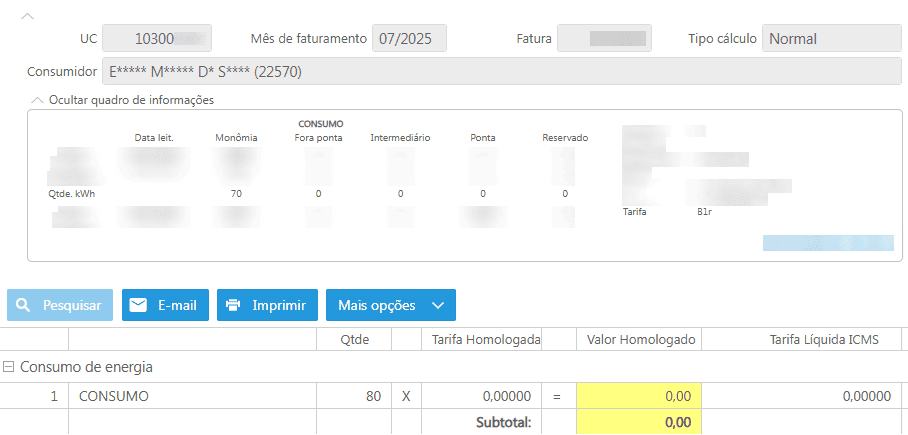
Task: Click the yellow Subtotal value cell
Action: (x=639, y=422)
